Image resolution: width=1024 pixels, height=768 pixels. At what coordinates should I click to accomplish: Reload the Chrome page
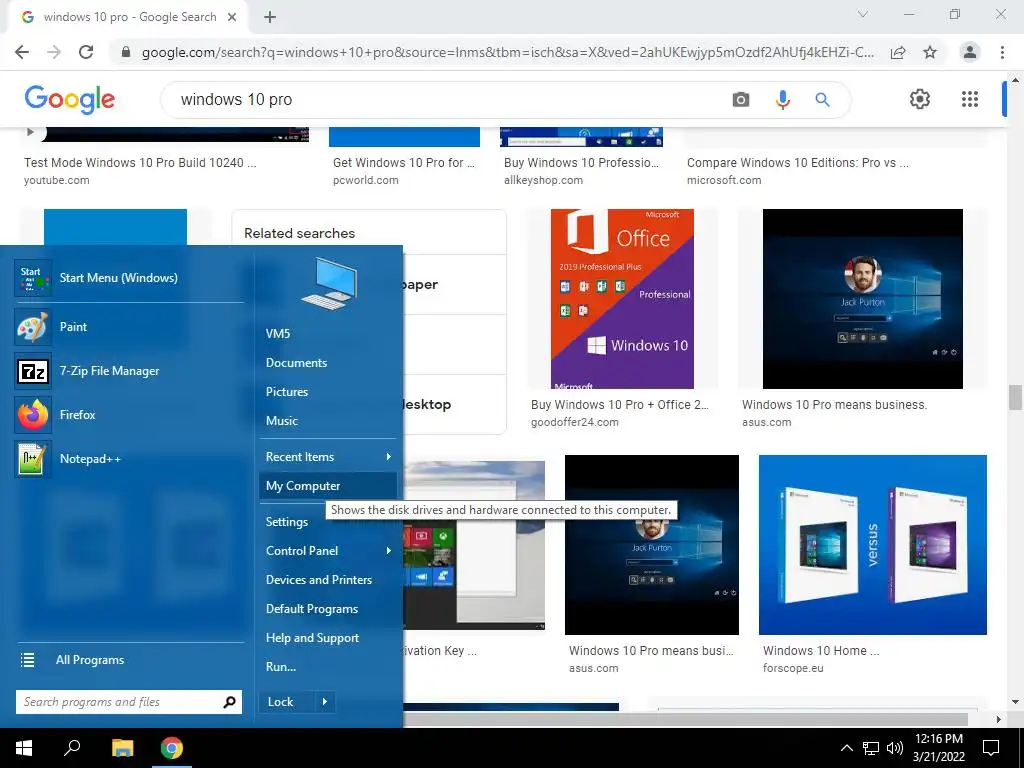pyautogui.click(x=86, y=52)
